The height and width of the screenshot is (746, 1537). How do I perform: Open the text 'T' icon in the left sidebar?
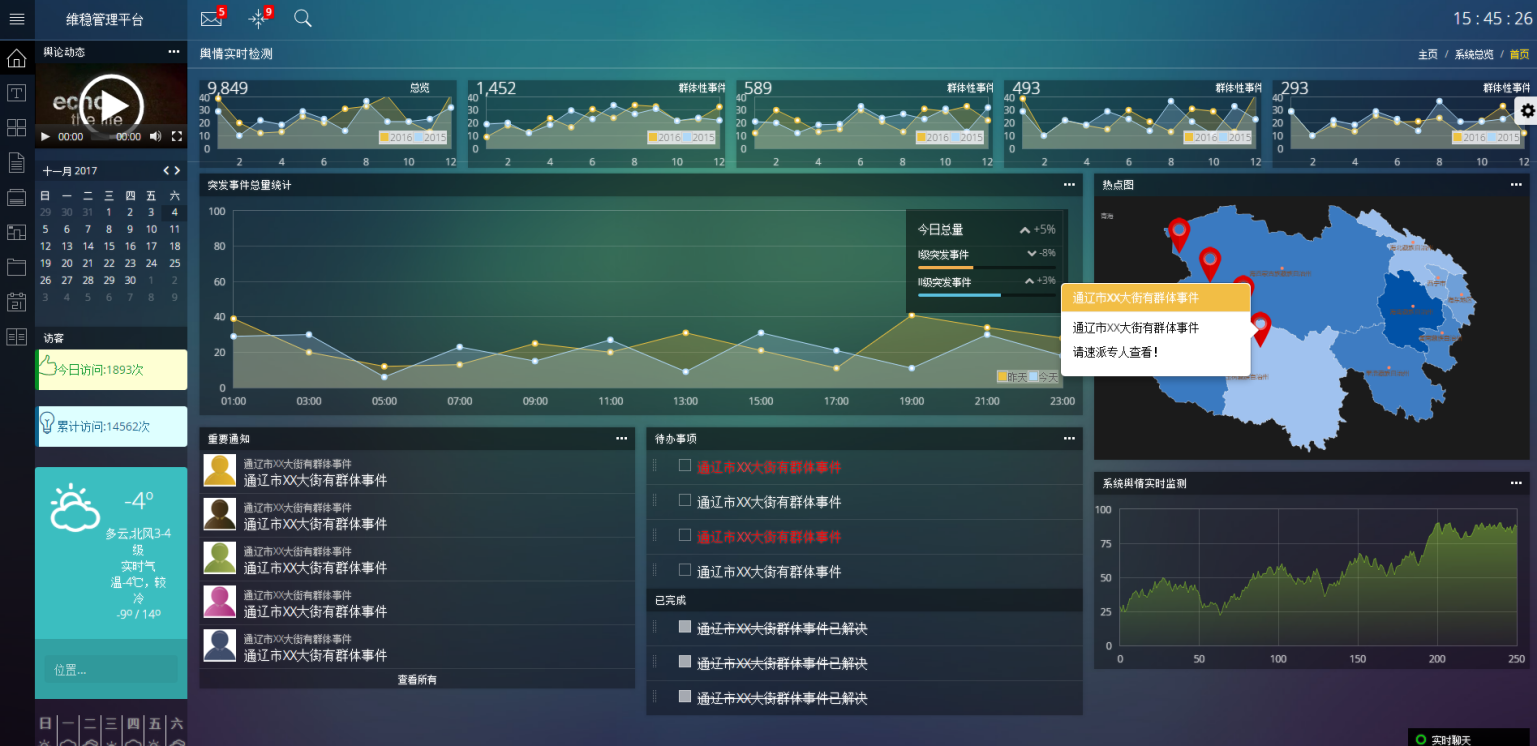coord(16,93)
